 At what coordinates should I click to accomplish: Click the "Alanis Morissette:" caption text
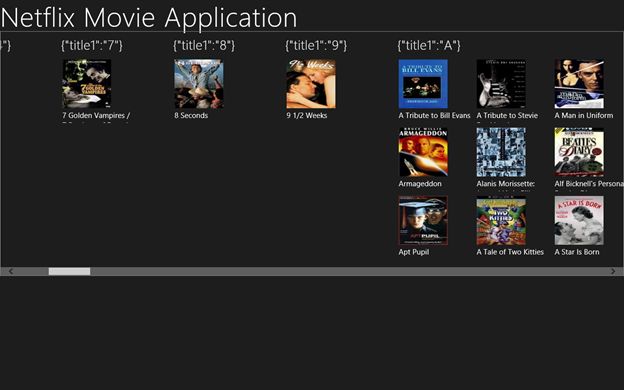(x=506, y=184)
